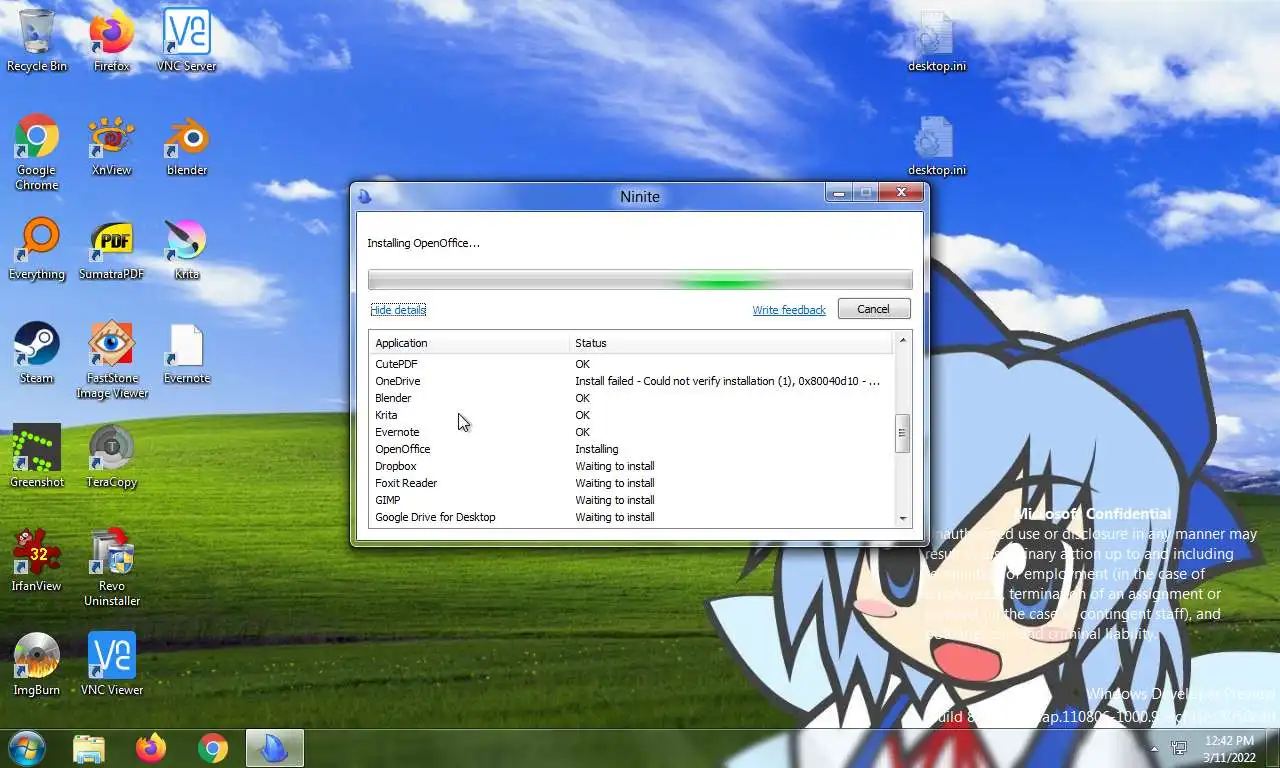Select the TeraCopy desktop icon
The image size is (1280, 768).
tap(112, 456)
